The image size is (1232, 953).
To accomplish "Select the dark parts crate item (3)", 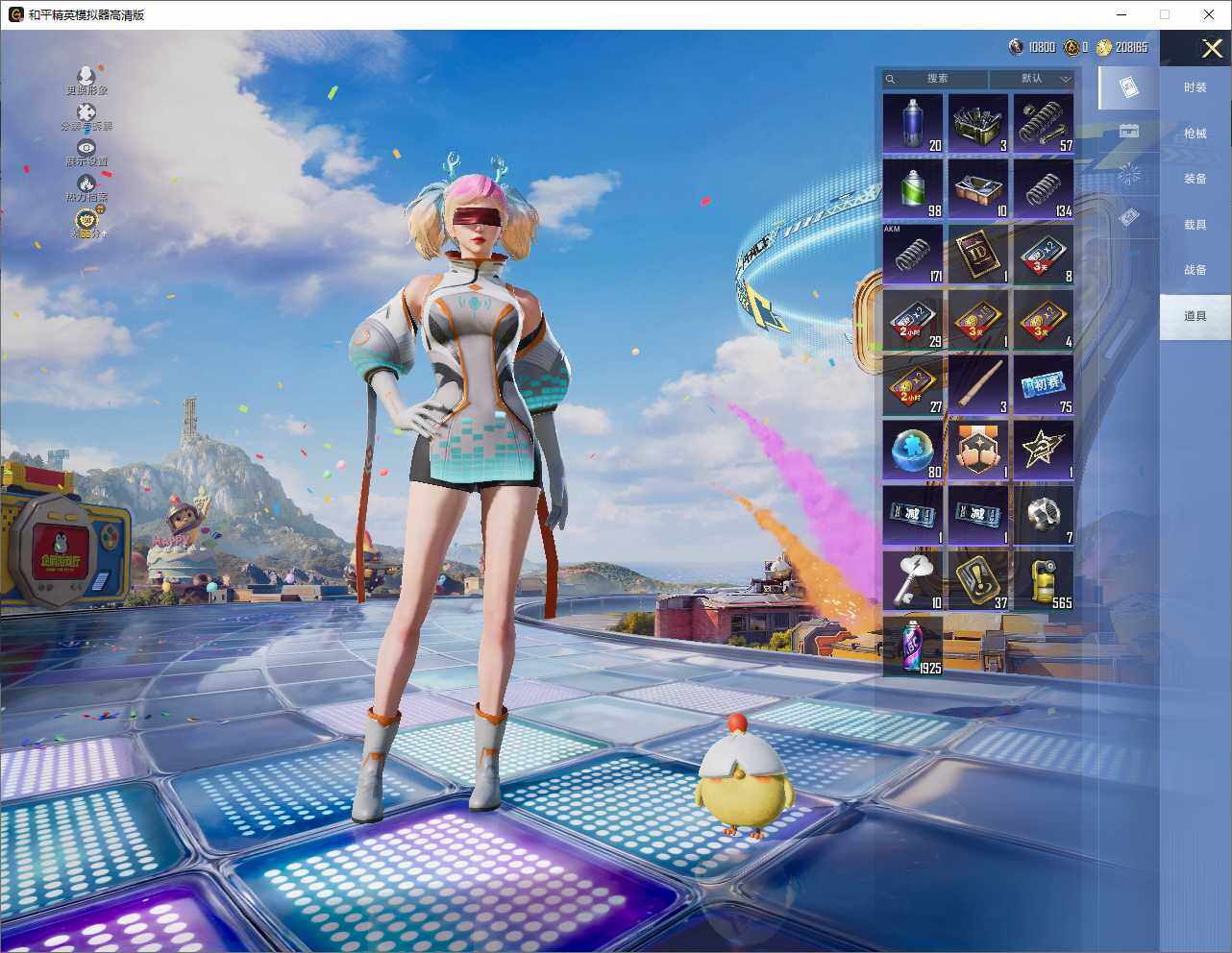I will [x=978, y=123].
